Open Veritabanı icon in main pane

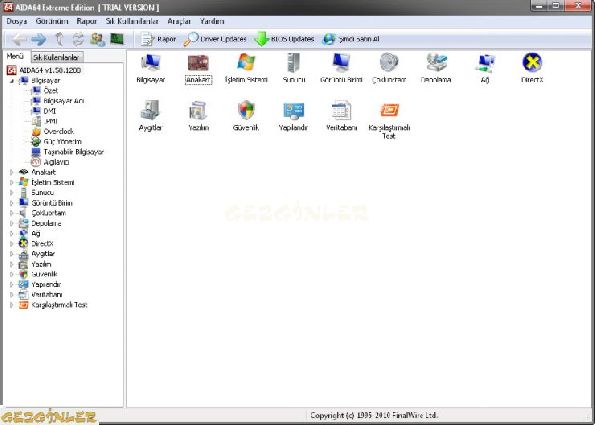point(341,116)
